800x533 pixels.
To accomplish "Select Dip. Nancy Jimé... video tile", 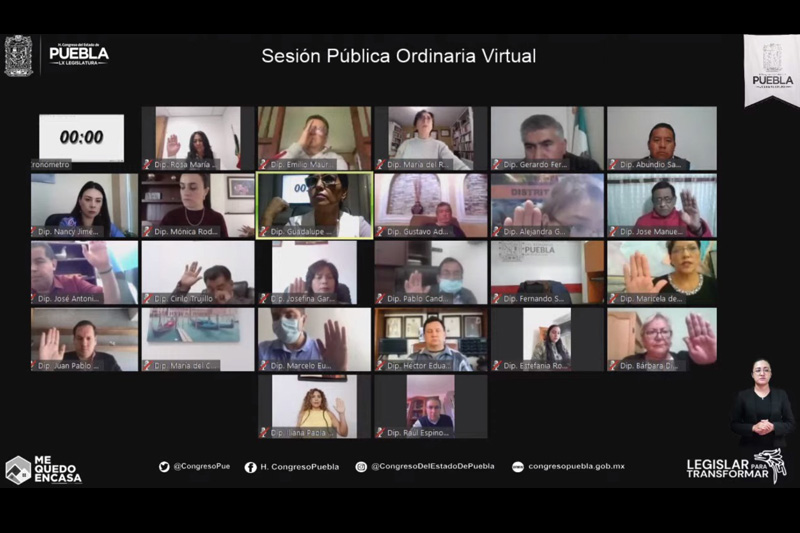I will coord(84,206).
